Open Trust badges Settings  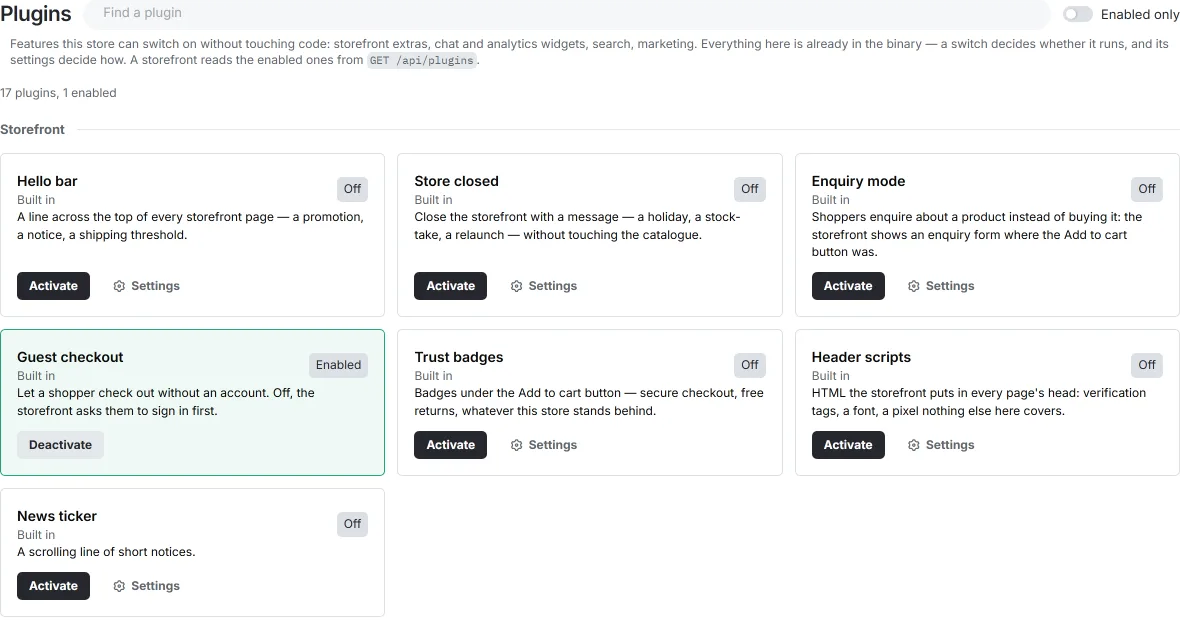point(544,445)
